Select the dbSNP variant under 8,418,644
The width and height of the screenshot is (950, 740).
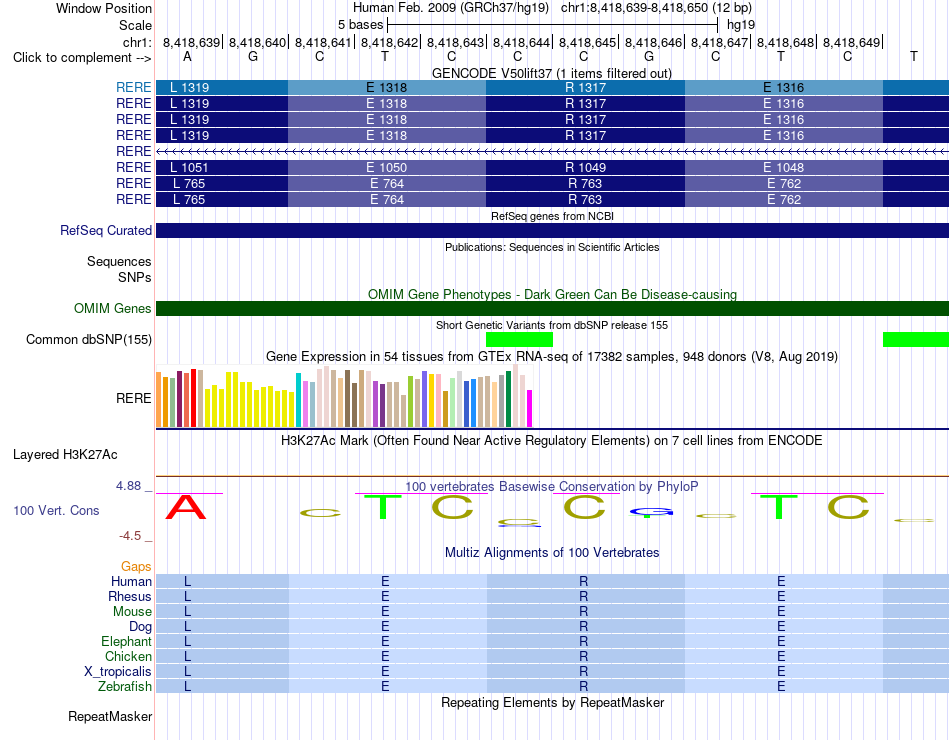[519, 339]
